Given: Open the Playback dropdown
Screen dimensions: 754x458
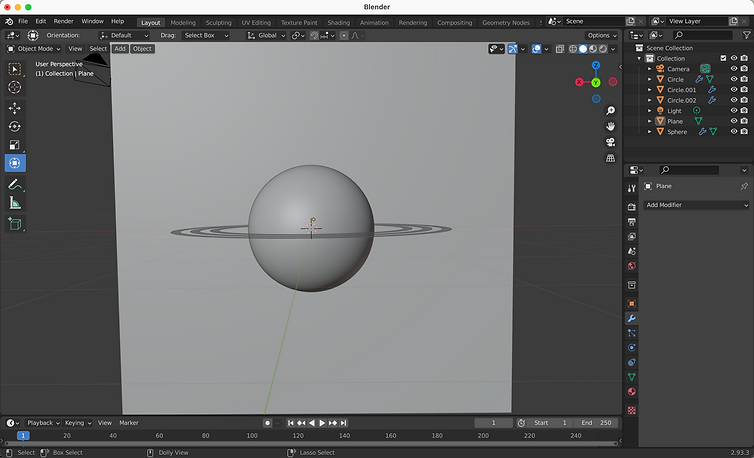Looking at the screenshot, I should pos(43,423).
